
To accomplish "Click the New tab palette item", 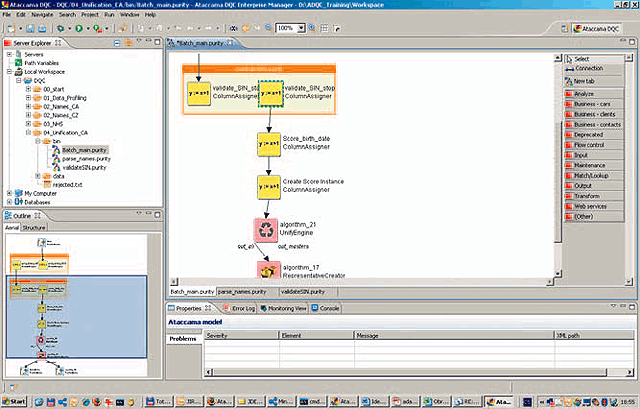I will click(593, 81).
